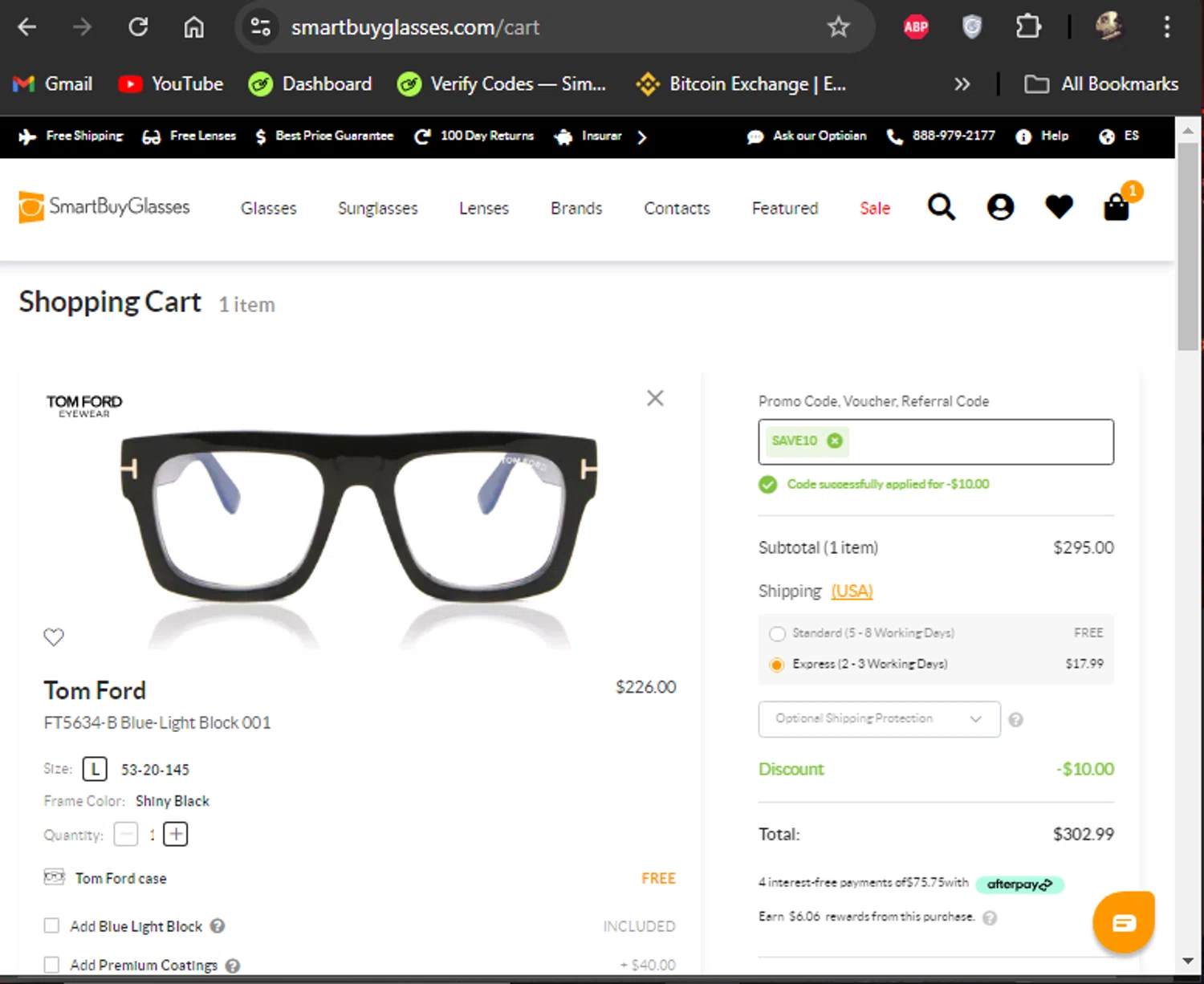Select the L size box

pyautogui.click(x=95, y=770)
